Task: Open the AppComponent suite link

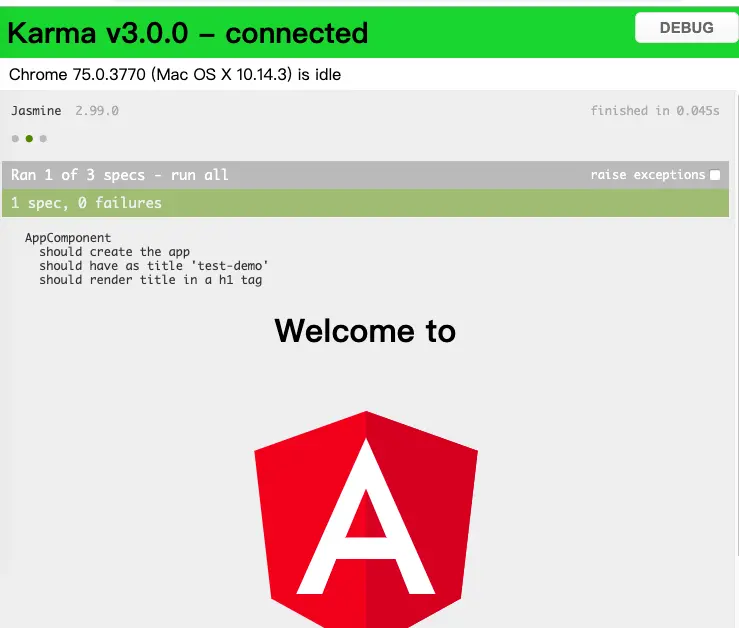Action: click(68, 238)
